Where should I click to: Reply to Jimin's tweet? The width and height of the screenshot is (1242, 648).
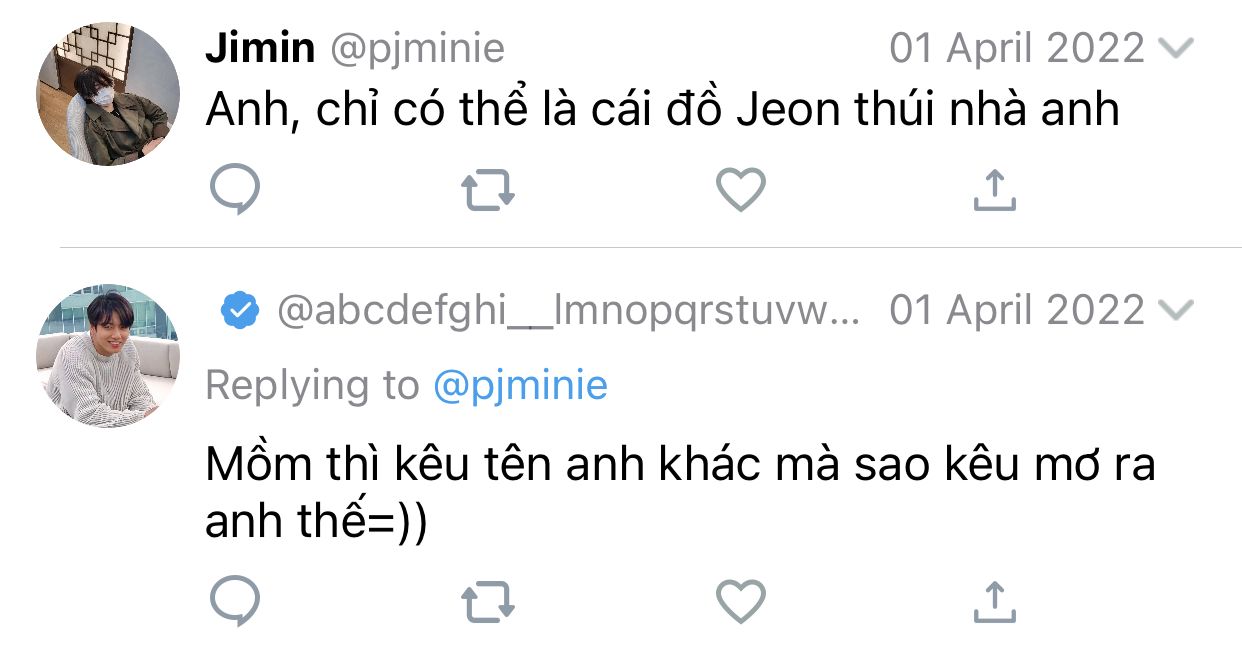point(235,189)
